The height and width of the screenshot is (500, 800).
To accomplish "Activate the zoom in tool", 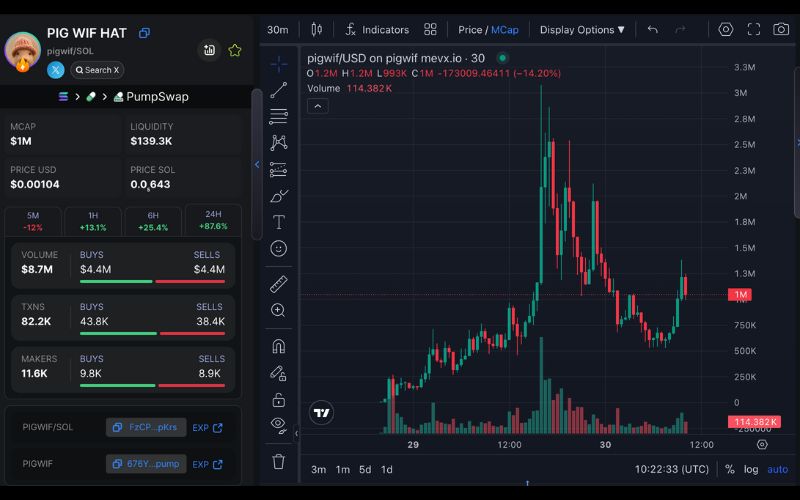I will [x=279, y=310].
